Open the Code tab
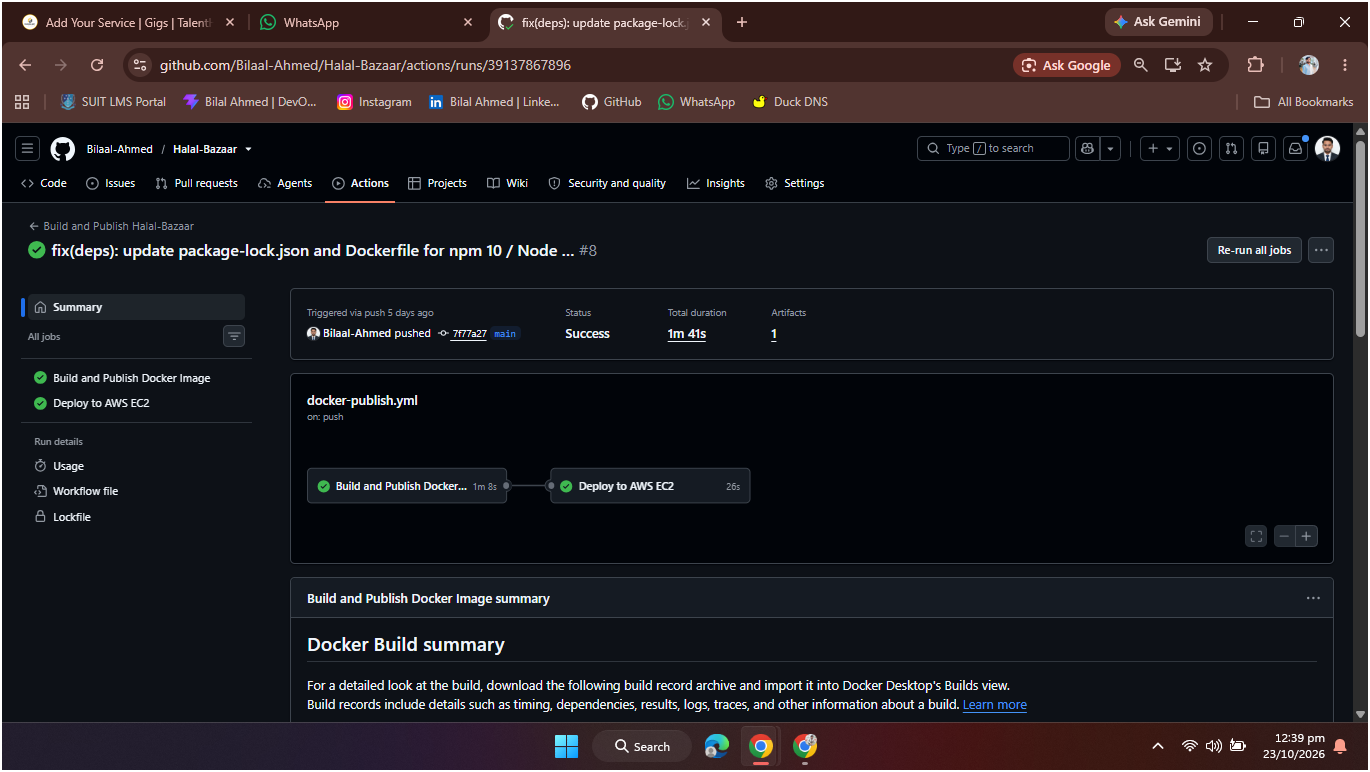The image size is (1370, 772). [x=44, y=183]
